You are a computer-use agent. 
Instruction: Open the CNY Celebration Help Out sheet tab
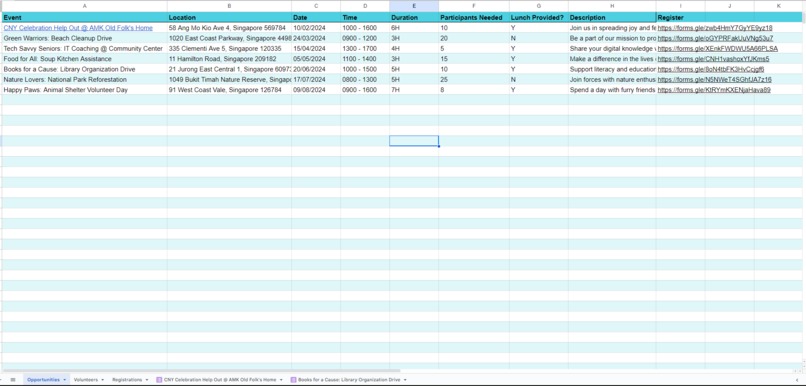(x=220, y=380)
